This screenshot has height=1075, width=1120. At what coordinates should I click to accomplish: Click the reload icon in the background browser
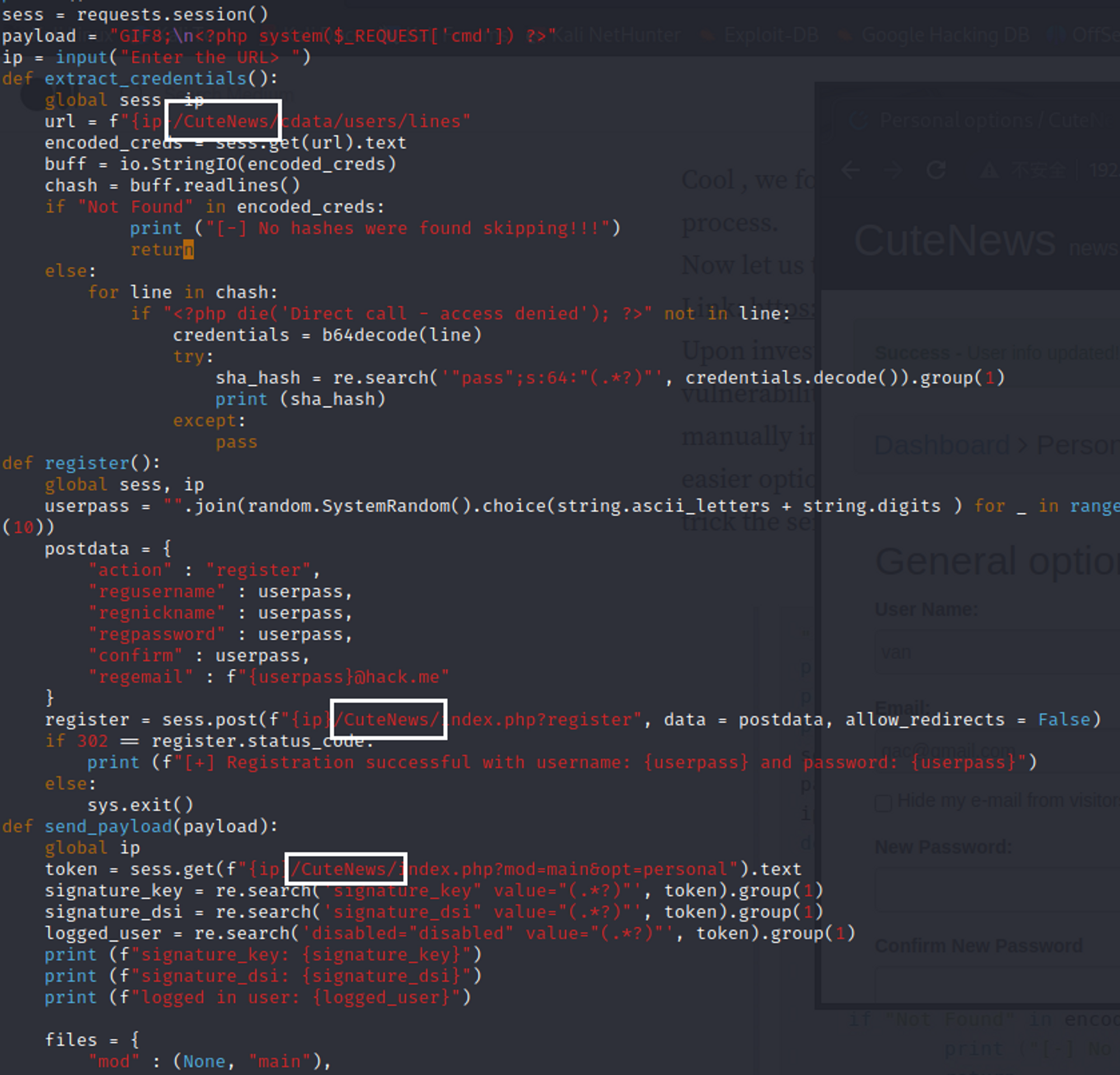point(936,170)
